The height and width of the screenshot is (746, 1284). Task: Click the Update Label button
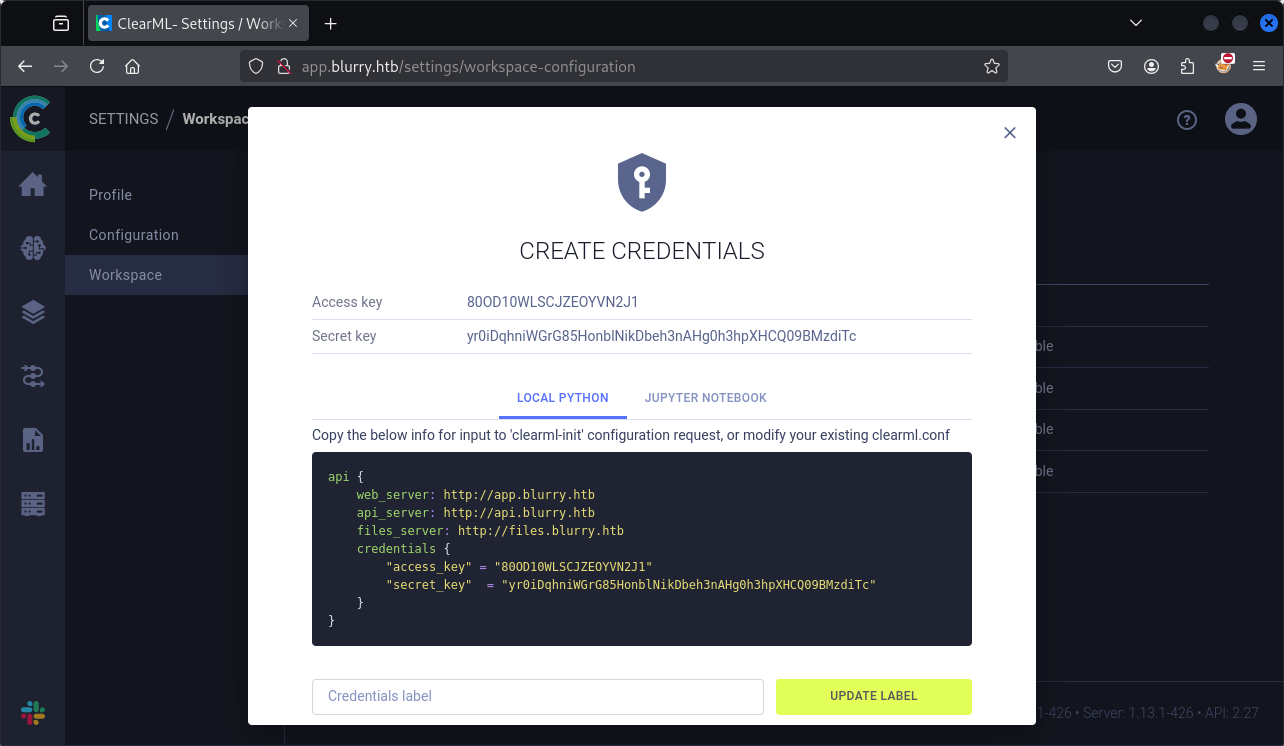coord(873,696)
